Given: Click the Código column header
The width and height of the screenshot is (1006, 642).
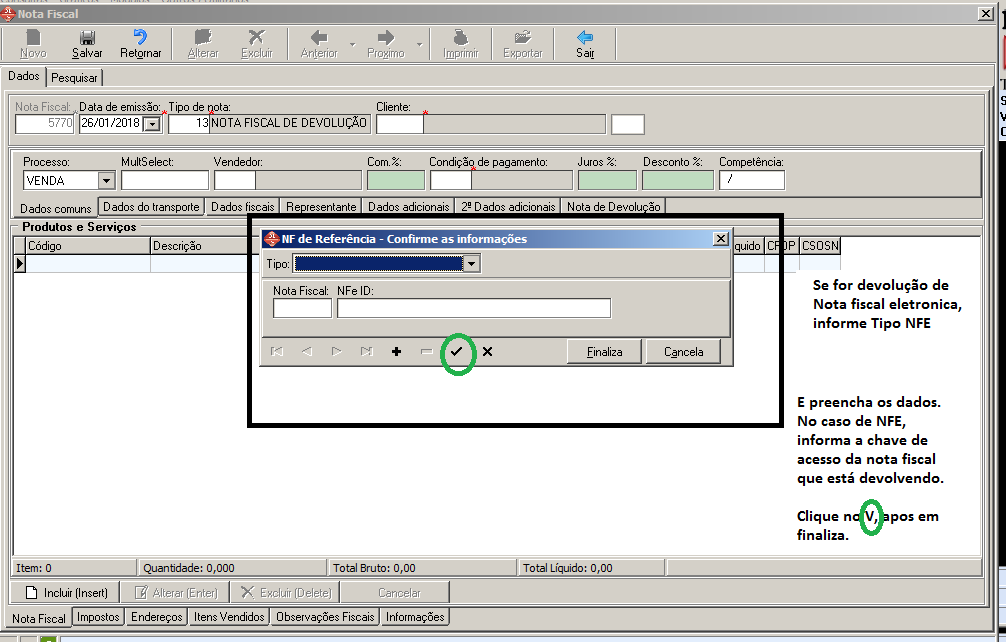Looking at the screenshot, I should (88, 246).
